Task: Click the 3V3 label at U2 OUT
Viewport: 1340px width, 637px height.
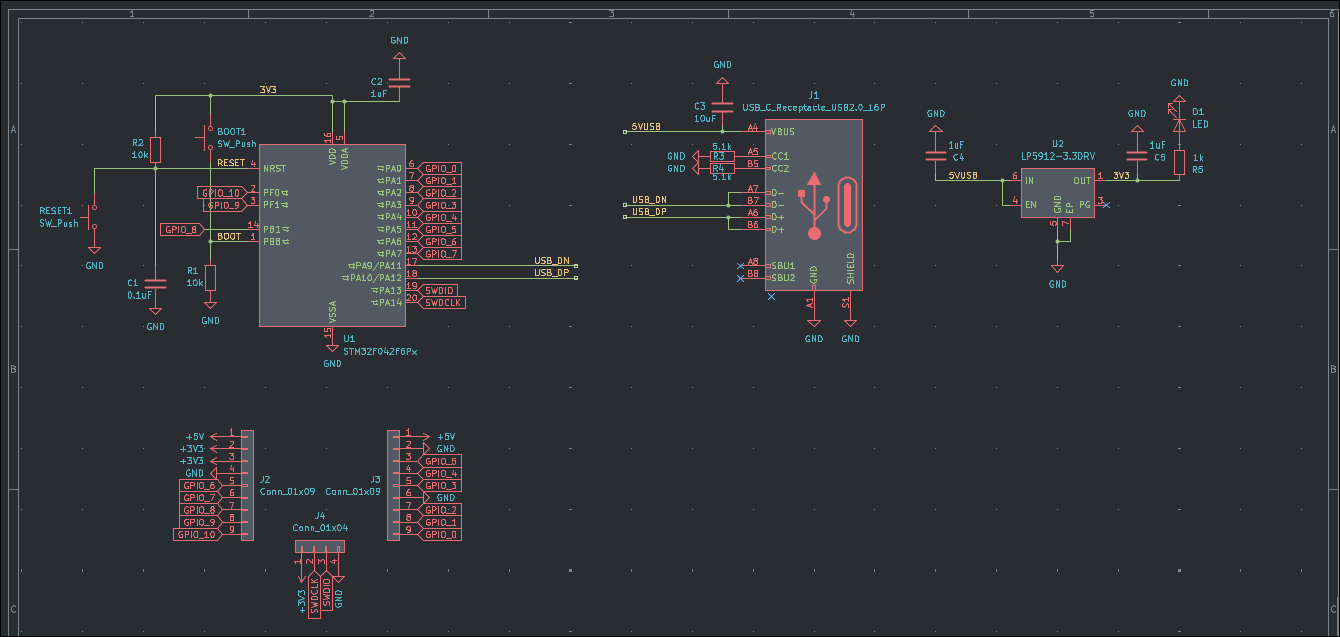Action: [1120, 175]
